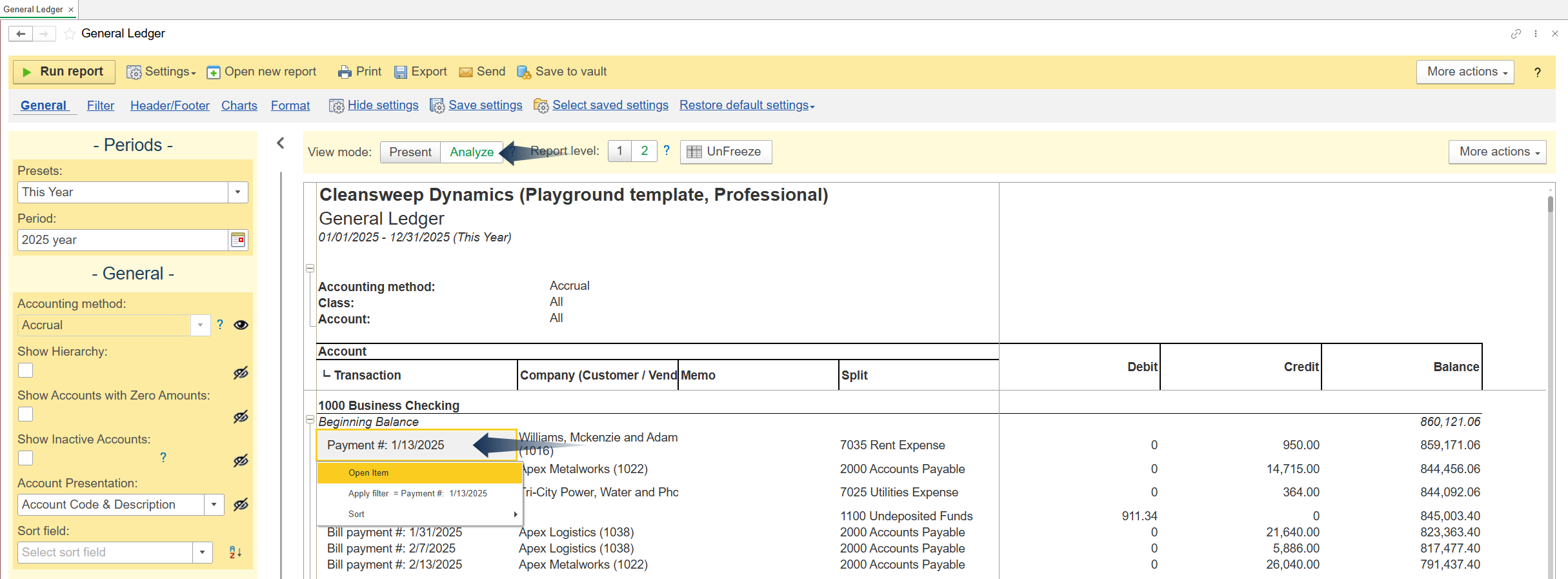Click the UnFreeze table button

725,152
